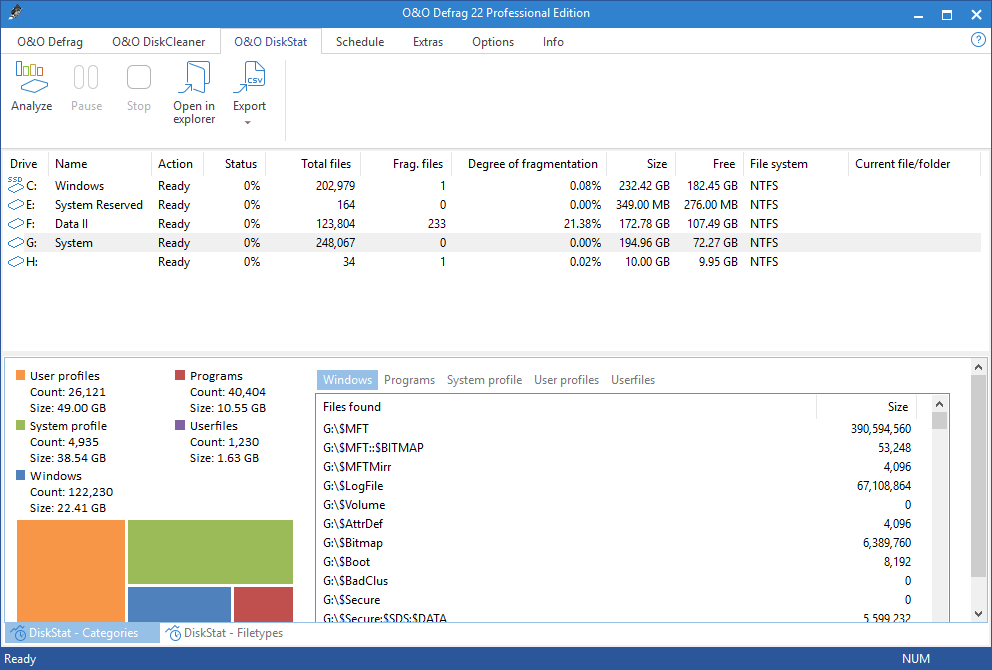Sort drives by Drive column header

(x=24, y=164)
